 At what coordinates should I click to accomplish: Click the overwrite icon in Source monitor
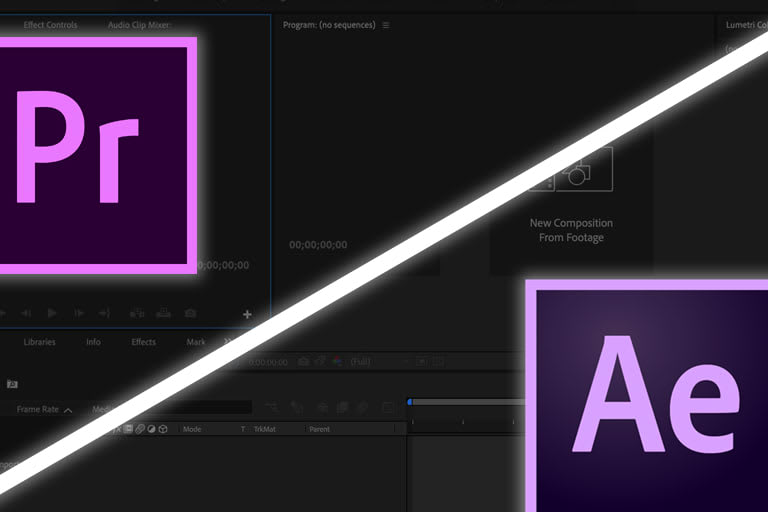[163, 314]
